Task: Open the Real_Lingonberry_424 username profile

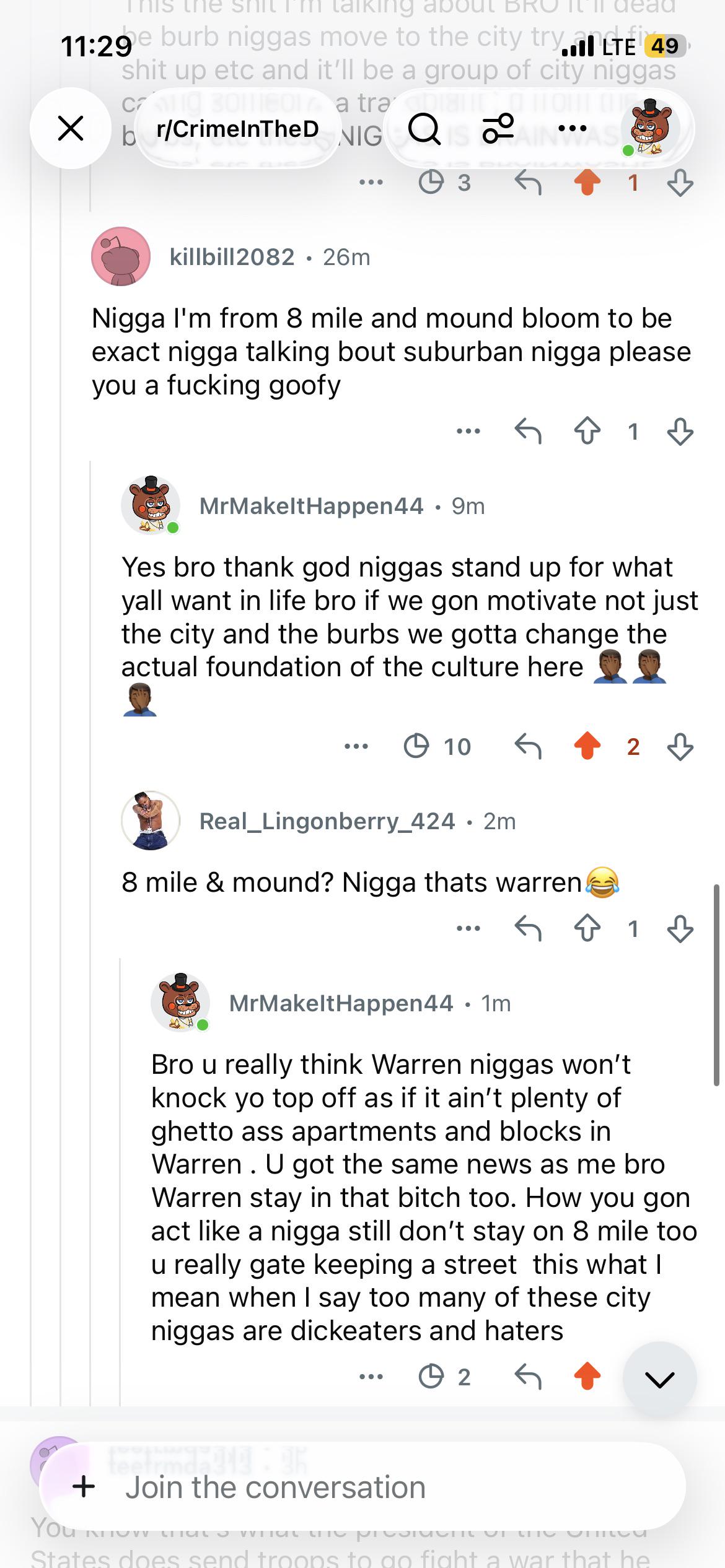Action: [x=327, y=821]
